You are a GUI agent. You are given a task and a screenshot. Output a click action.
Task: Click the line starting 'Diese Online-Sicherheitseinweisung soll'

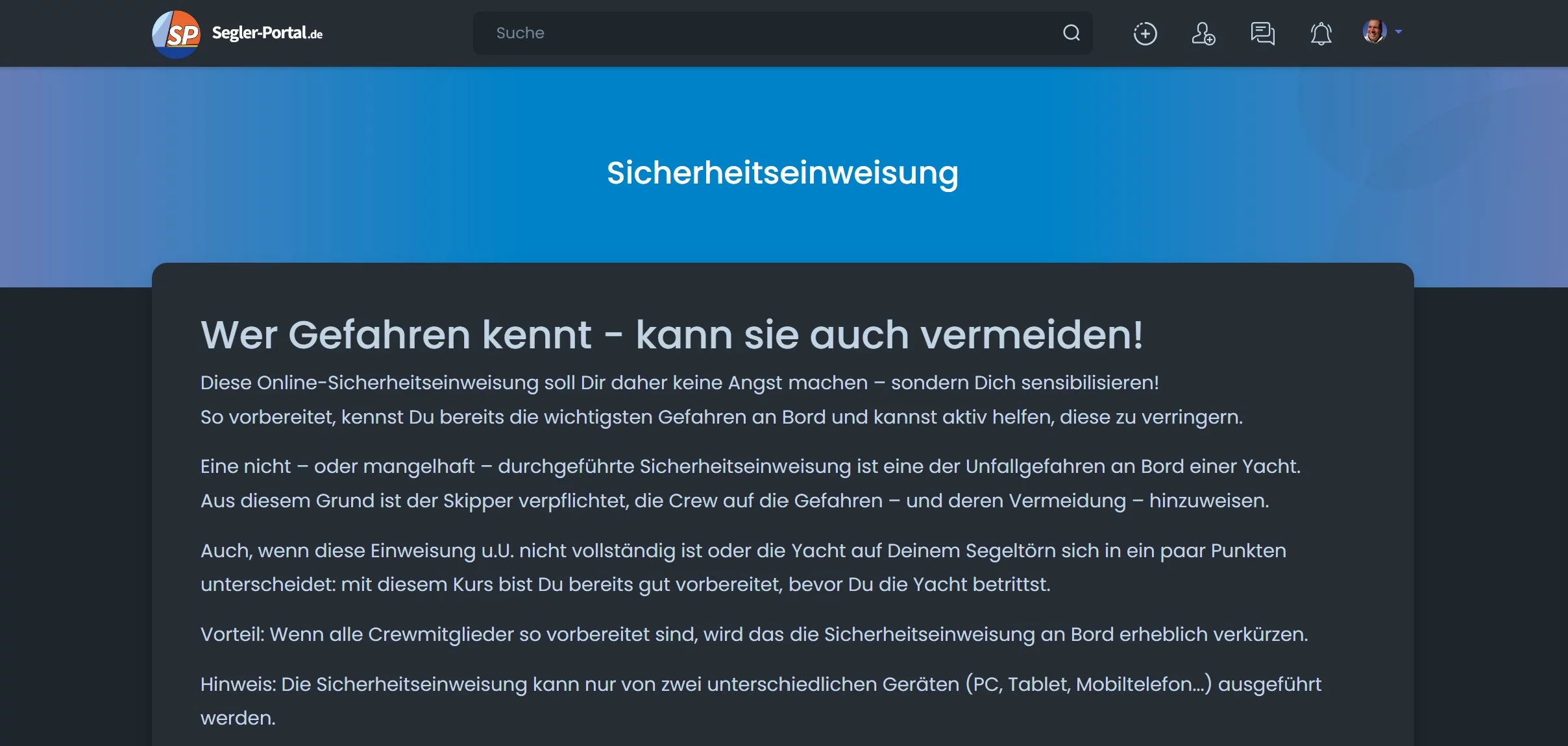[x=679, y=383]
